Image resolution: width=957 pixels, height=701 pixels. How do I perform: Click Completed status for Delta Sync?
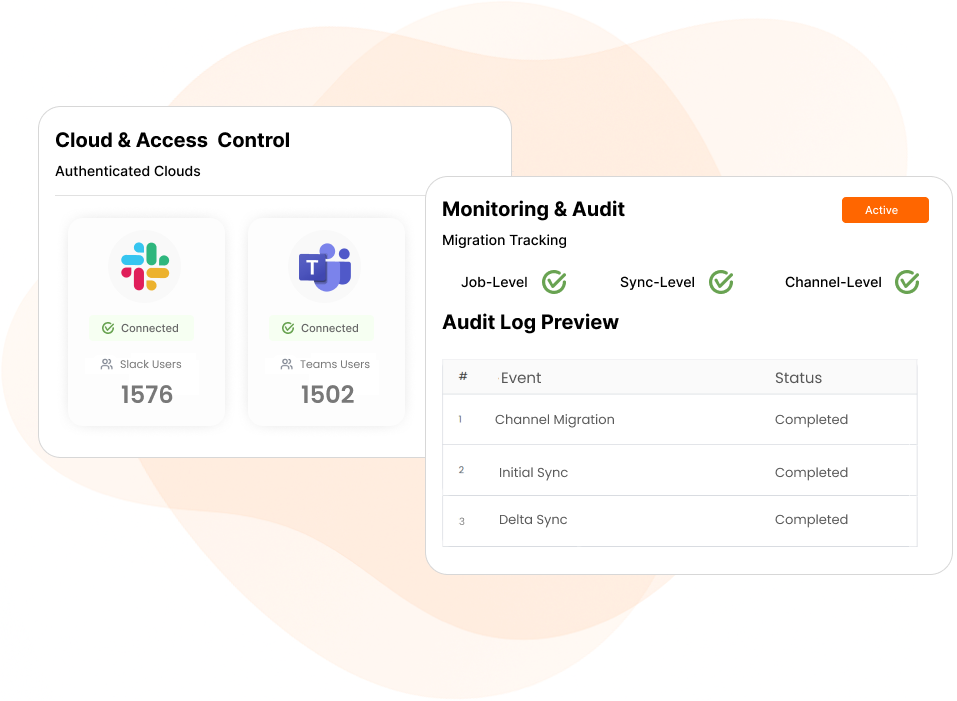pyautogui.click(x=811, y=520)
